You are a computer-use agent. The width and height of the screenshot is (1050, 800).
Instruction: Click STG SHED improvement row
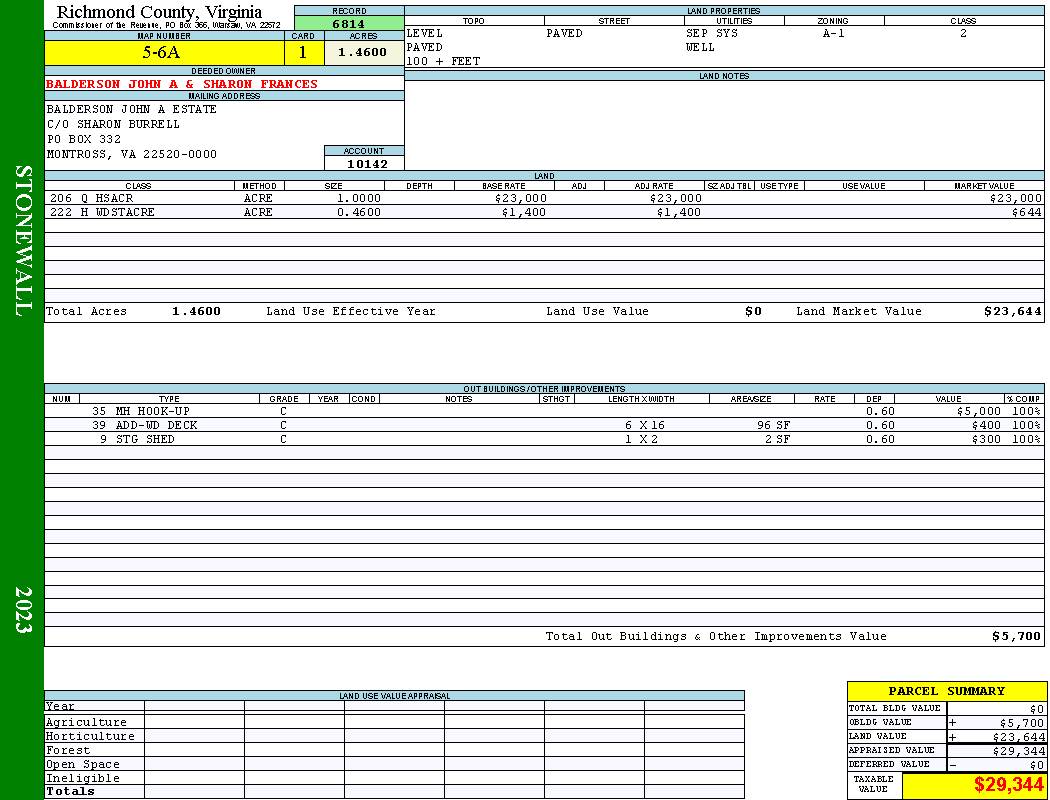click(x=544, y=439)
